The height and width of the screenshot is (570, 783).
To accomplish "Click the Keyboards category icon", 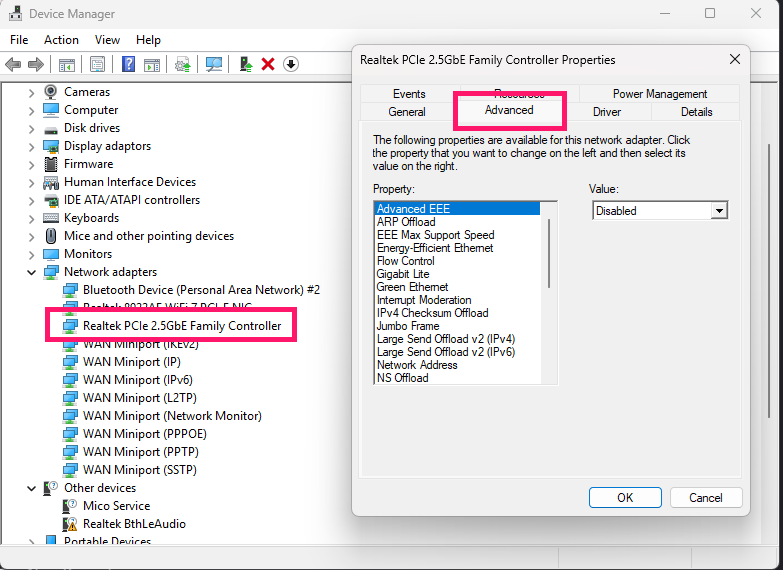I will tap(50, 218).
